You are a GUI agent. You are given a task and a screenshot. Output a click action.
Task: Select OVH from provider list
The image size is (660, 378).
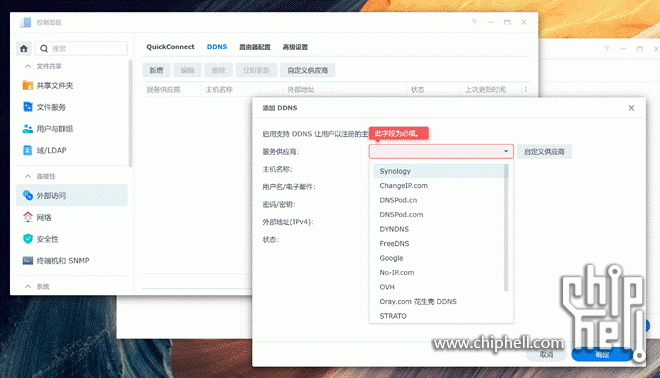click(438, 287)
